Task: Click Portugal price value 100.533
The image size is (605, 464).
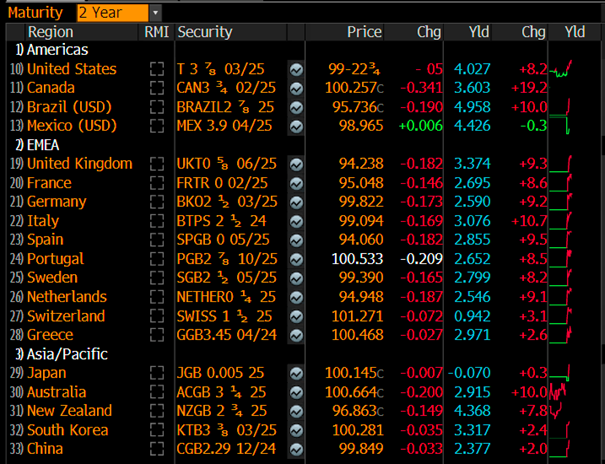Action: [x=357, y=259]
